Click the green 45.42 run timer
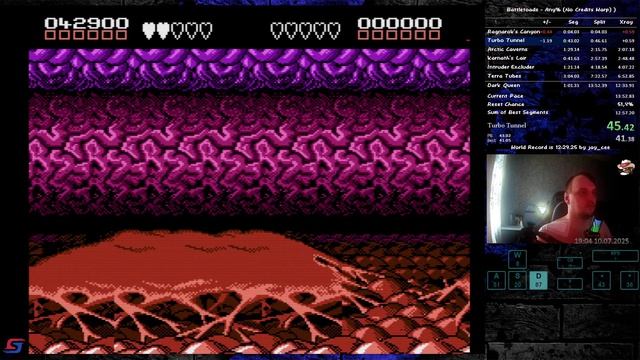Screen dimensions: 640x360 click(x=620, y=126)
